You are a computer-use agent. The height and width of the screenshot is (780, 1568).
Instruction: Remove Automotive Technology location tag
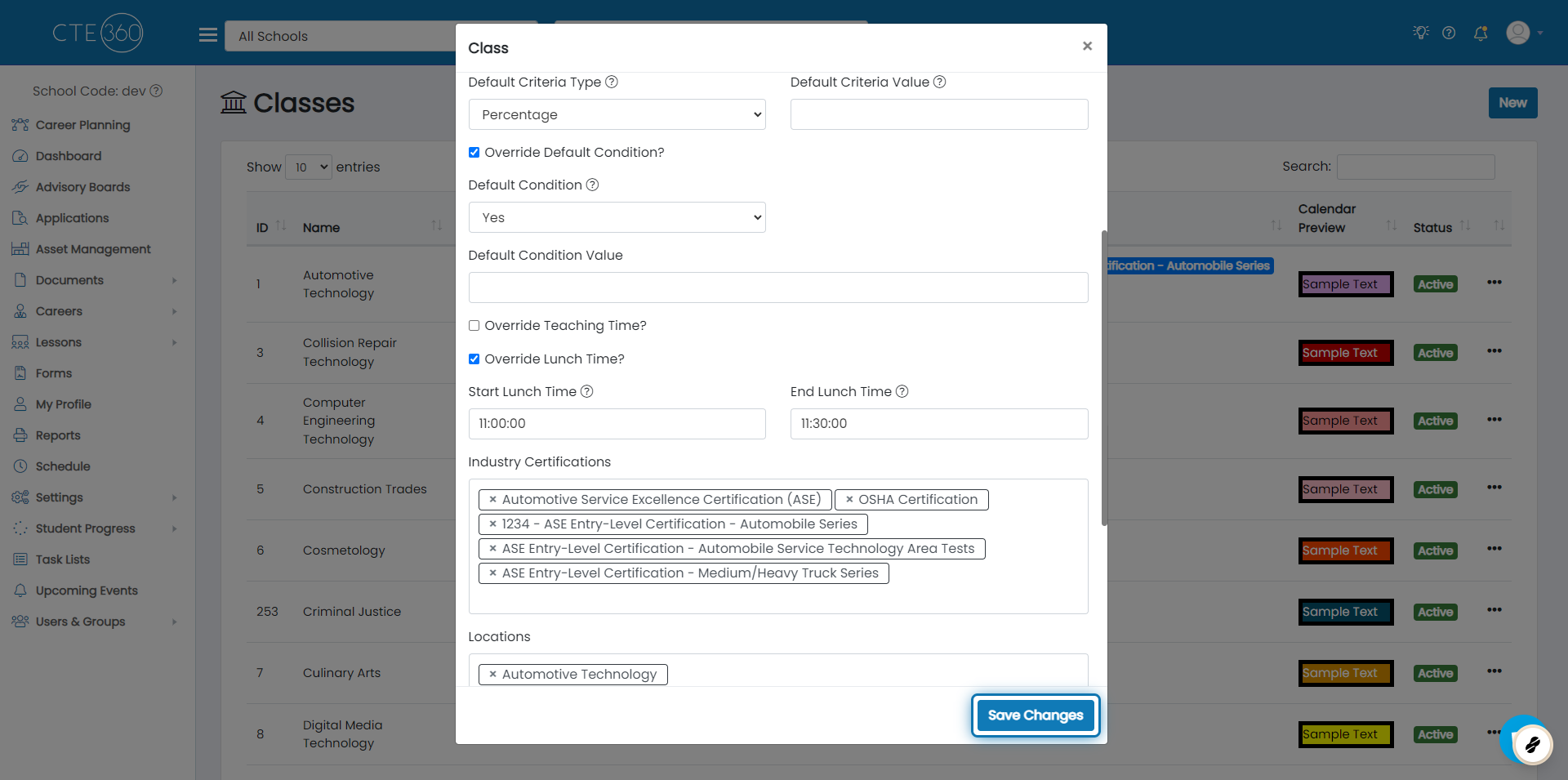[x=492, y=675]
